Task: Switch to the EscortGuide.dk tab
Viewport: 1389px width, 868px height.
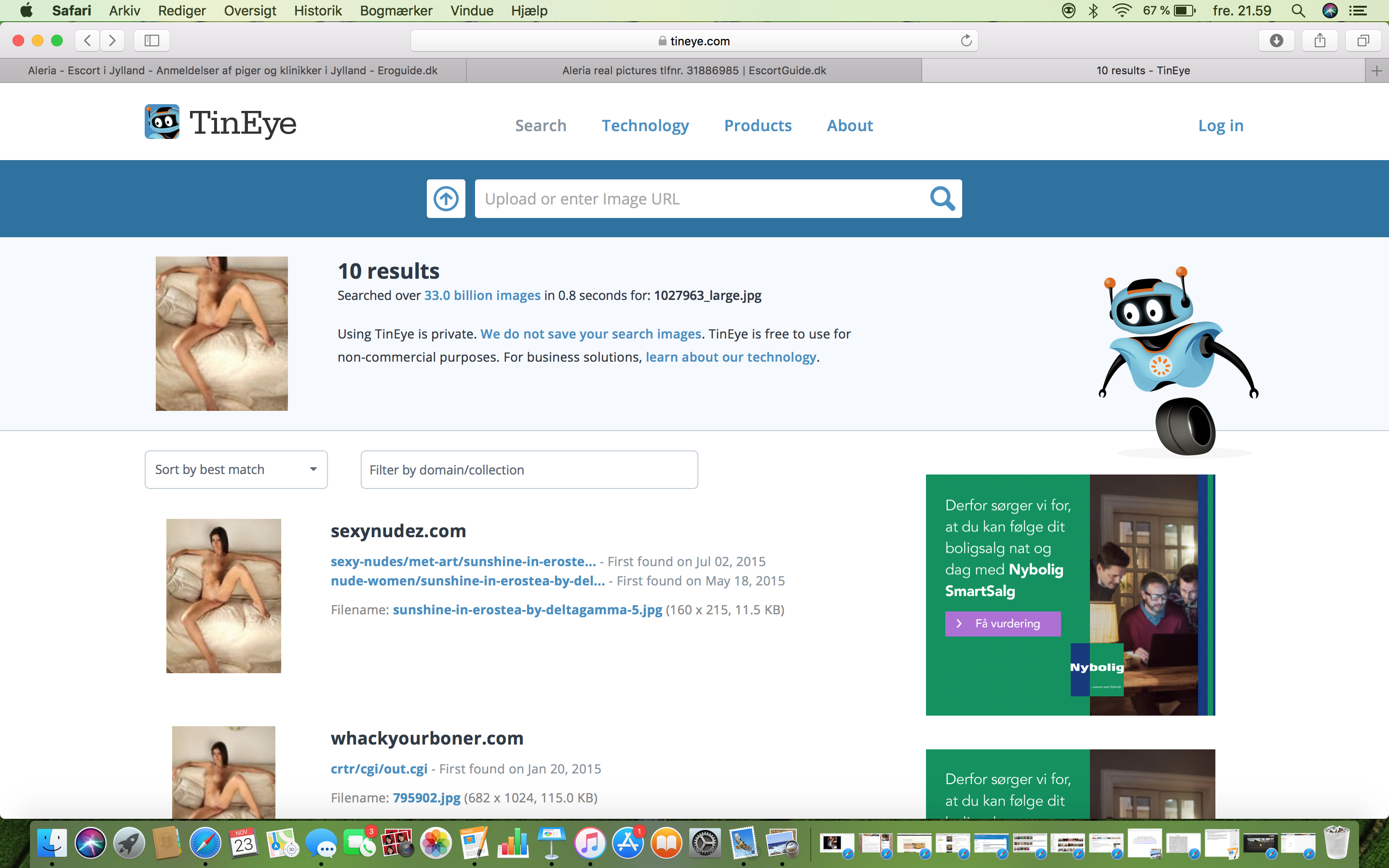Action: [x=694, y=70]
